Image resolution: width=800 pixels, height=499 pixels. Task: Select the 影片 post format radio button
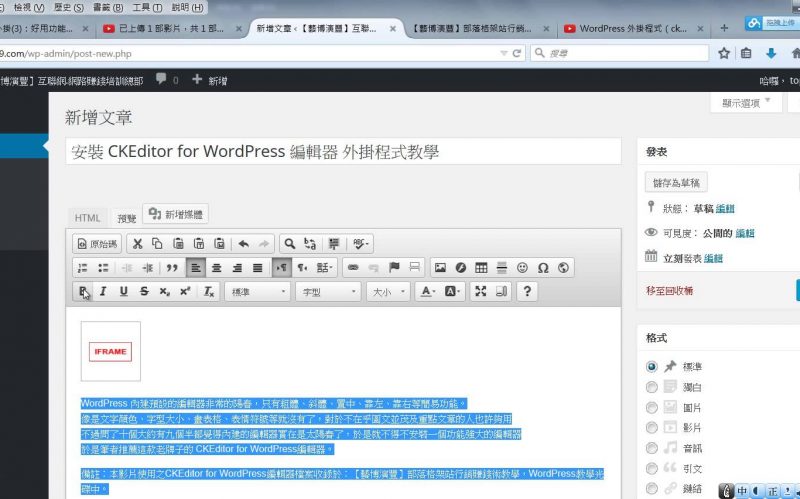point(652,427)
